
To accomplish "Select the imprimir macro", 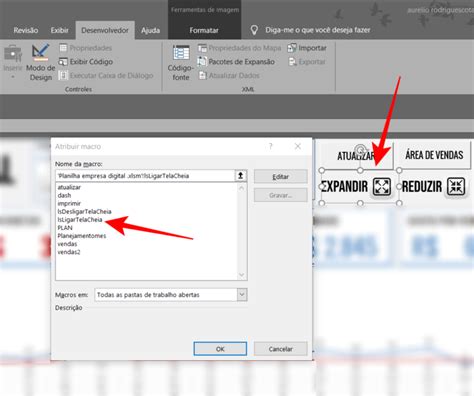I will tap(69, 203).
